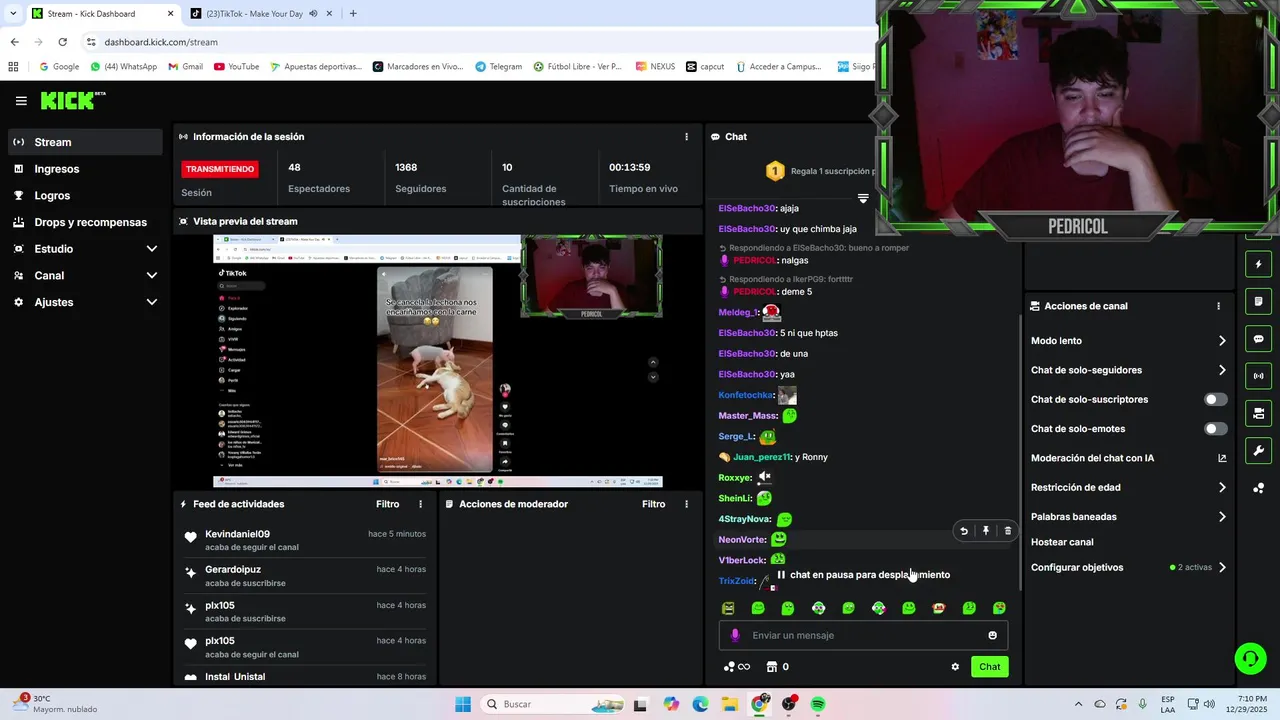Open the moderator actions three-dot menu

pos(686,504)
